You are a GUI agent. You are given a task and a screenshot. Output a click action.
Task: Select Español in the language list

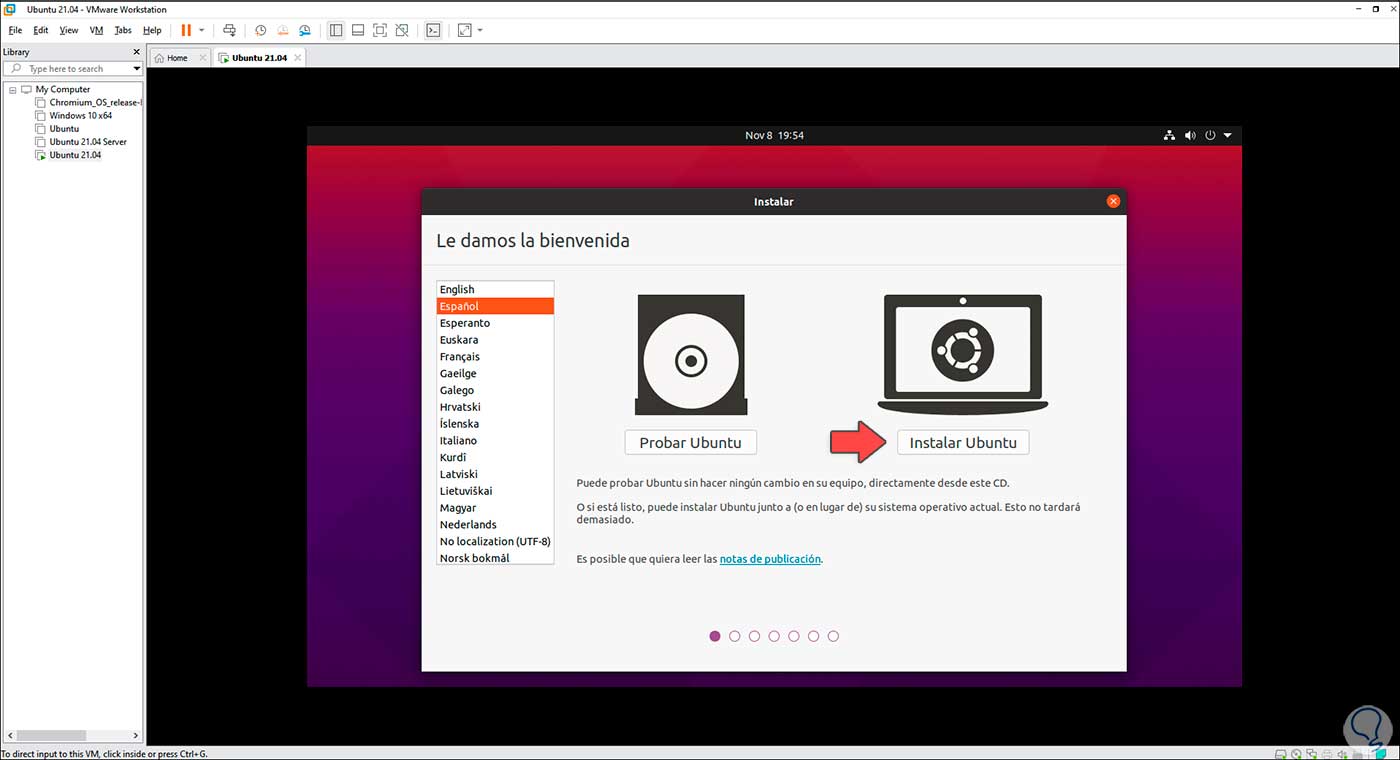pyautogui.click(x=495, y=306)
